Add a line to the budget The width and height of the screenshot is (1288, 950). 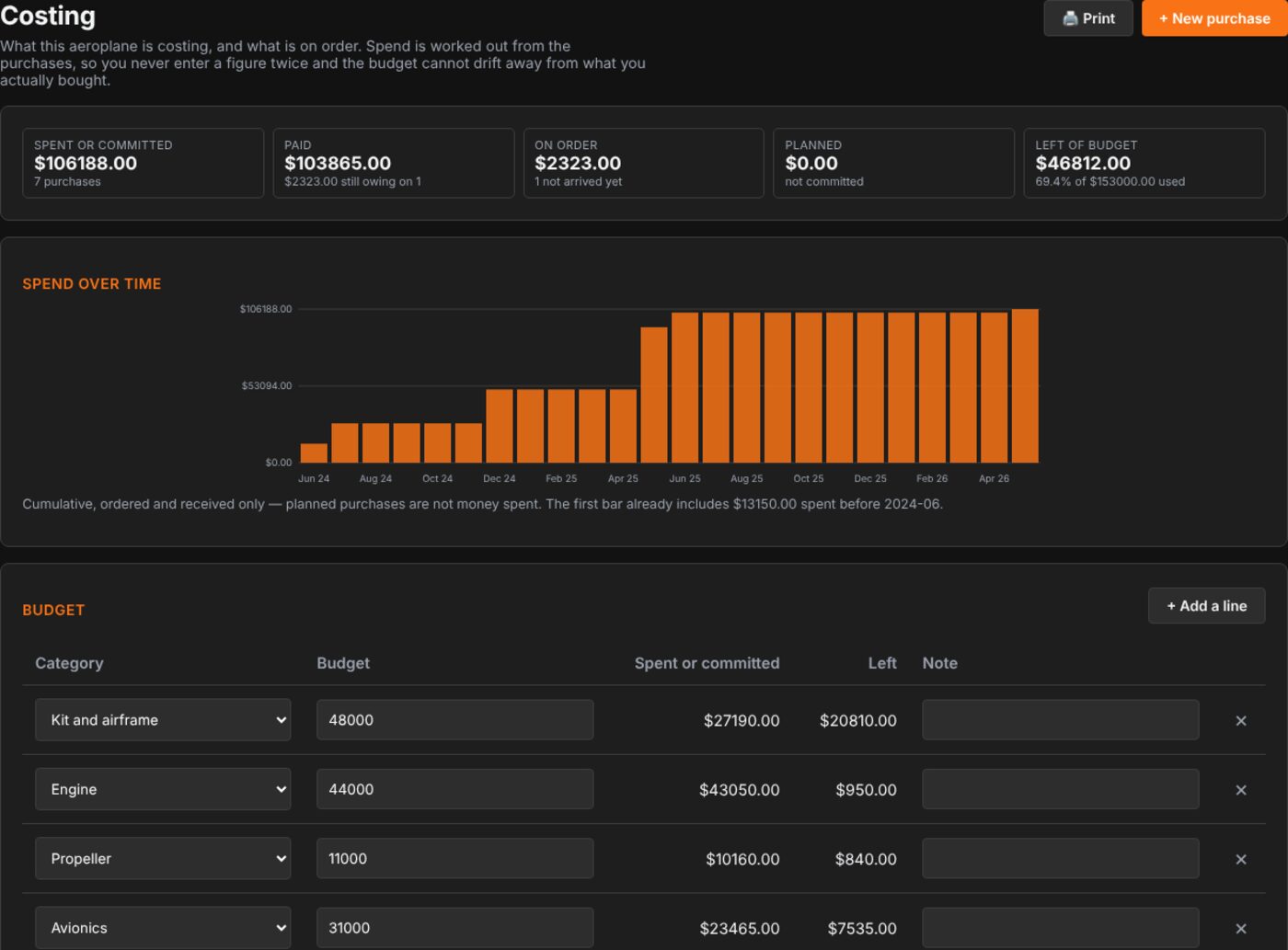click(x=1206, y=606)
